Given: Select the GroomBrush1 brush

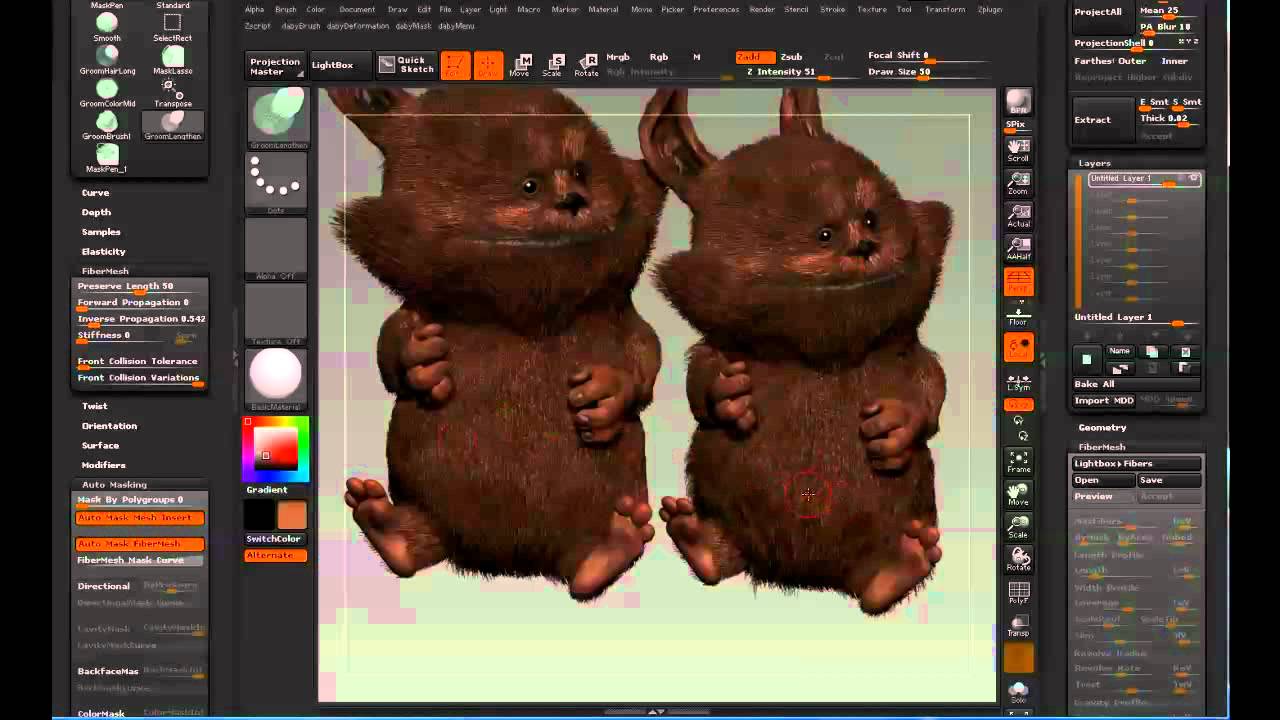Looking at the screenshot, I should click(x=107, y=125).
